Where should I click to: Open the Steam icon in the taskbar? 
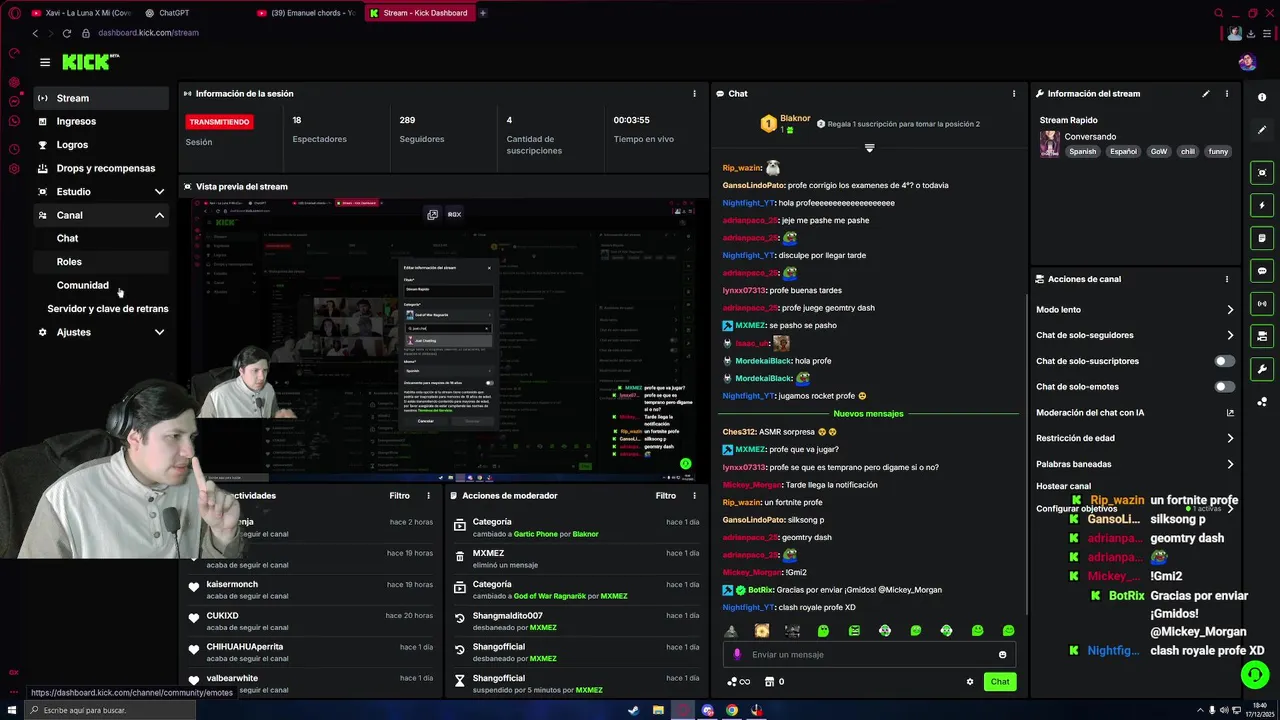633,711
